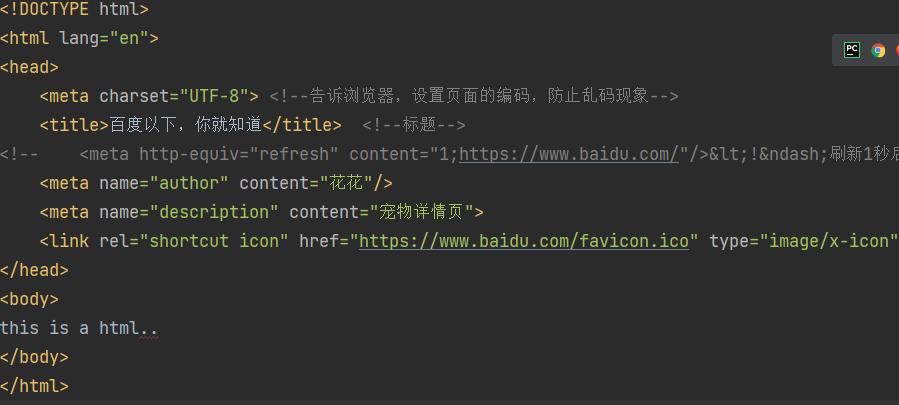Viewport: 899px width, 405px height.
Task: Click the closing html tag
Action: pos(34,385)
